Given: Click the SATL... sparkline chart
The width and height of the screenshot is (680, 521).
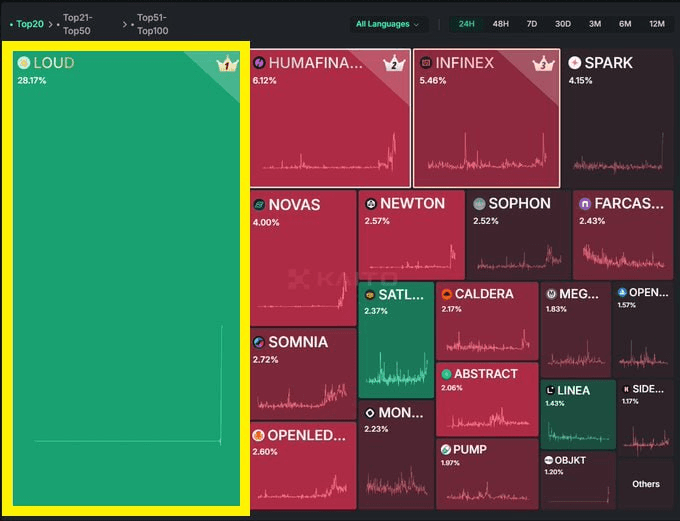Looking at the screenshot, I should pyautogui.click(x=396, y=370).
